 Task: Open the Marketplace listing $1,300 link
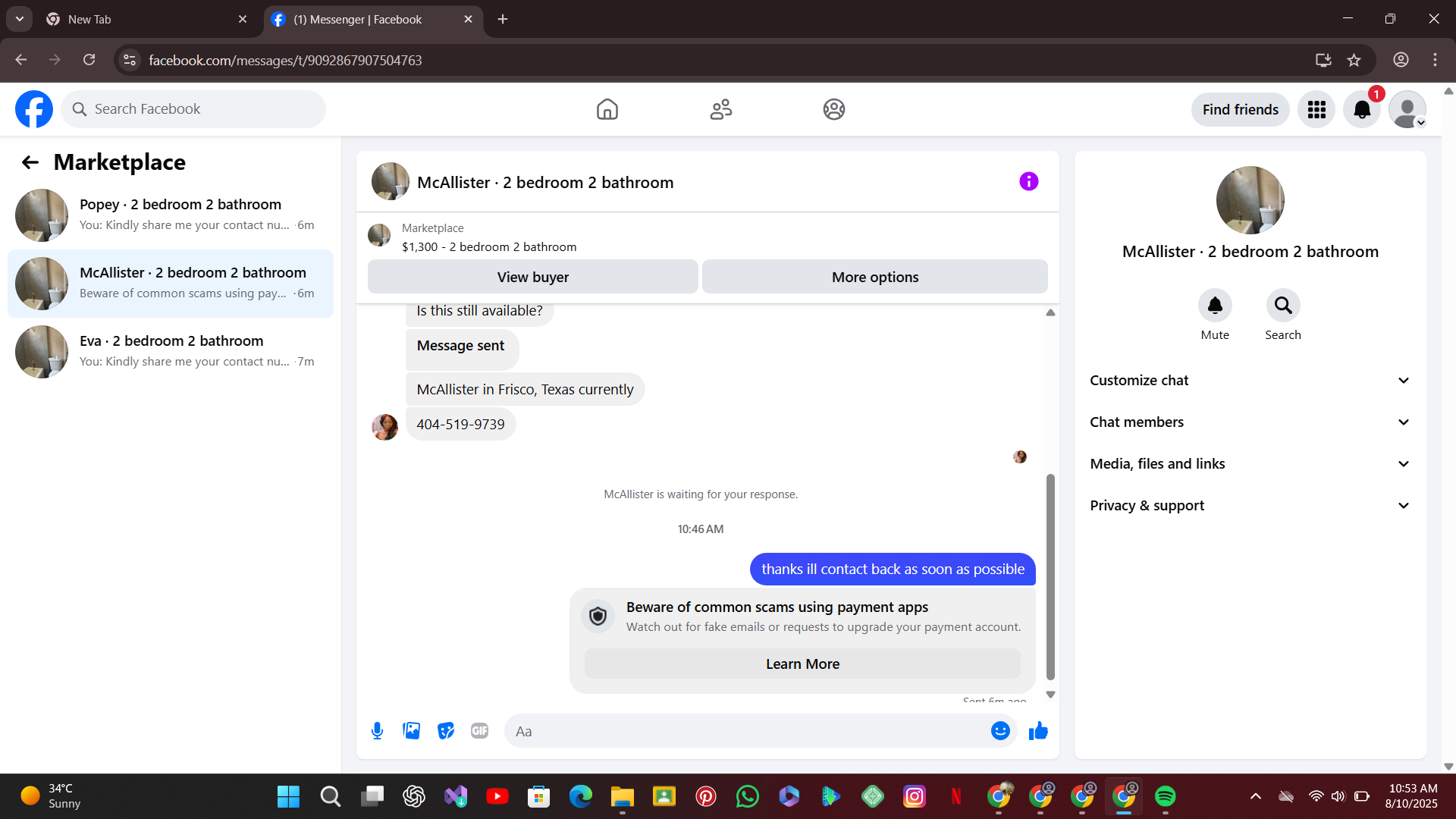pyautogui.click(x=489, y=247)
